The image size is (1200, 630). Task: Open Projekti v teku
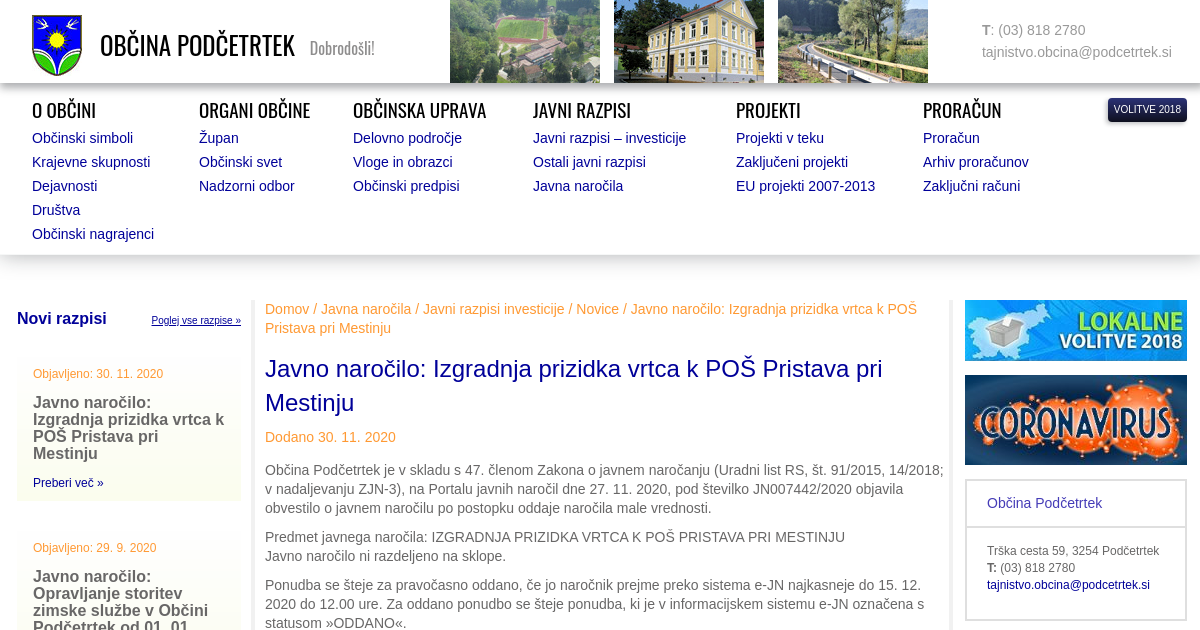(x=779, y=138)
